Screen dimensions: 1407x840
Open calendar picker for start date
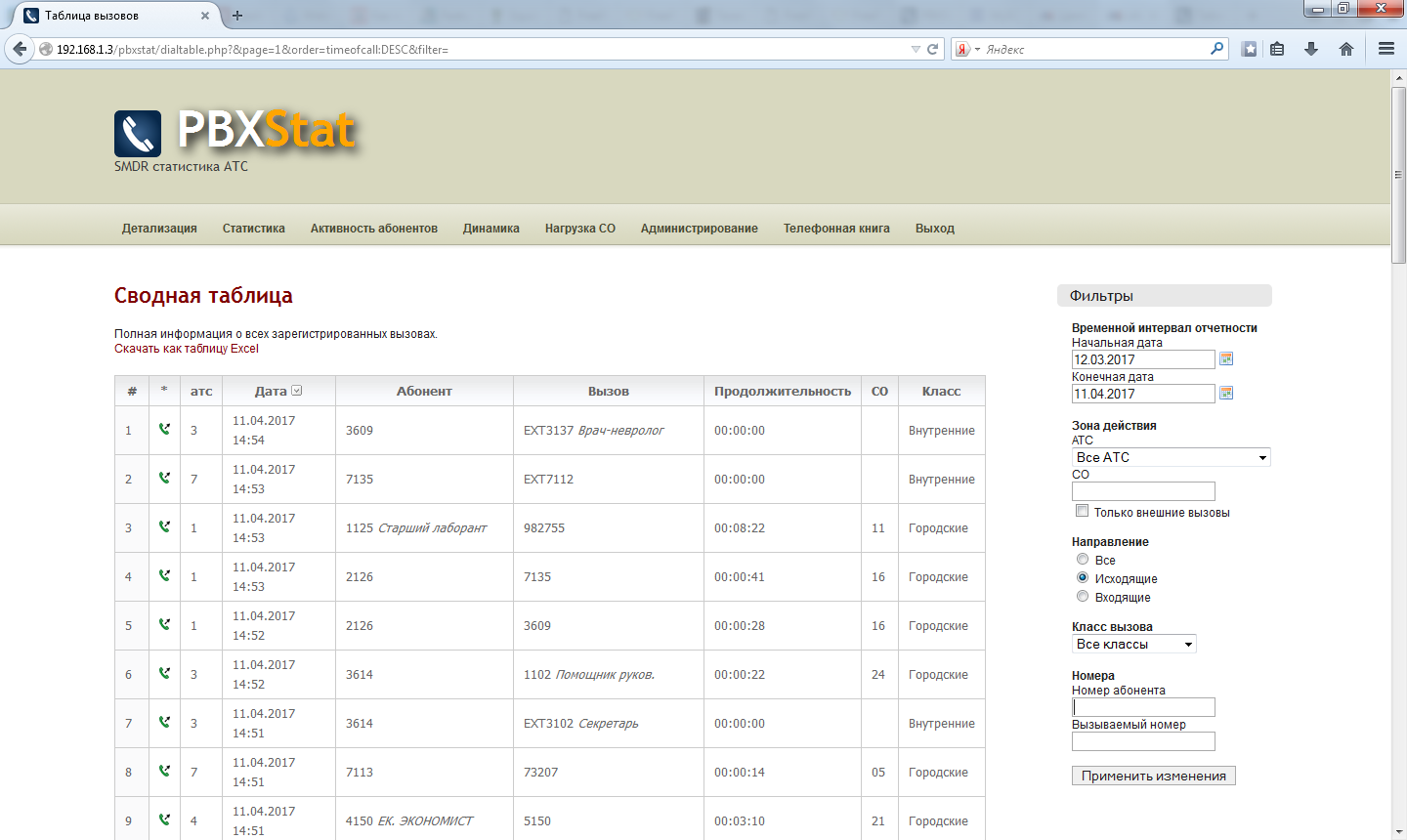[x=1226, y=359]
